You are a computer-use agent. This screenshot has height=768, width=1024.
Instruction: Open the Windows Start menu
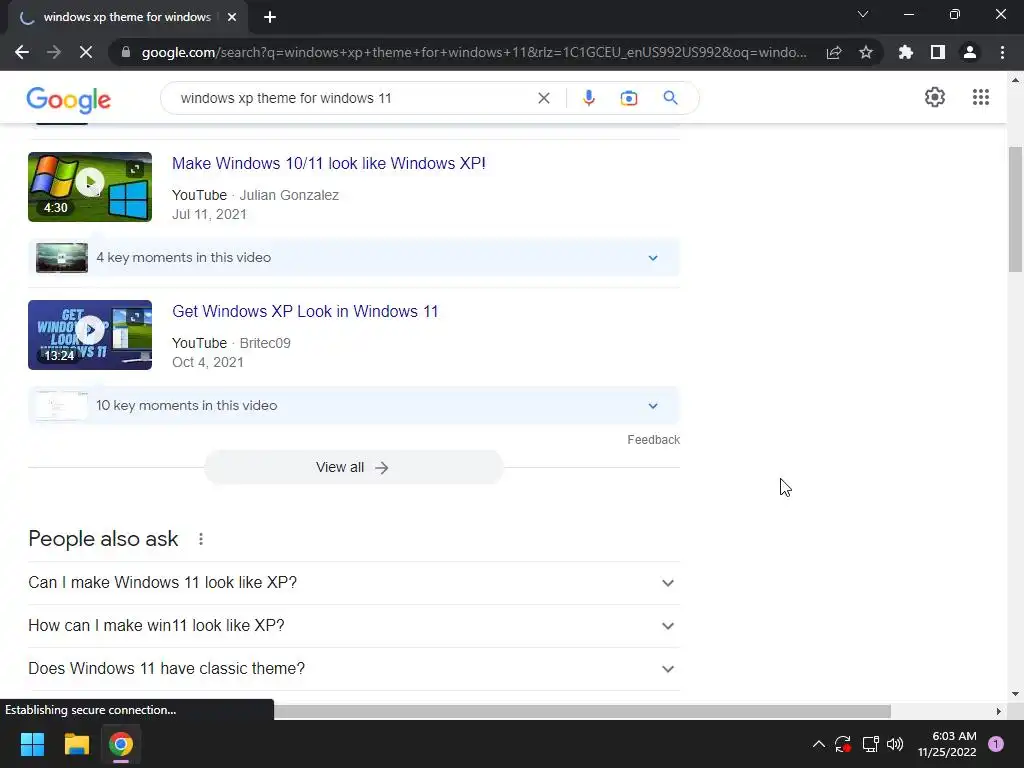pos(32,744)
